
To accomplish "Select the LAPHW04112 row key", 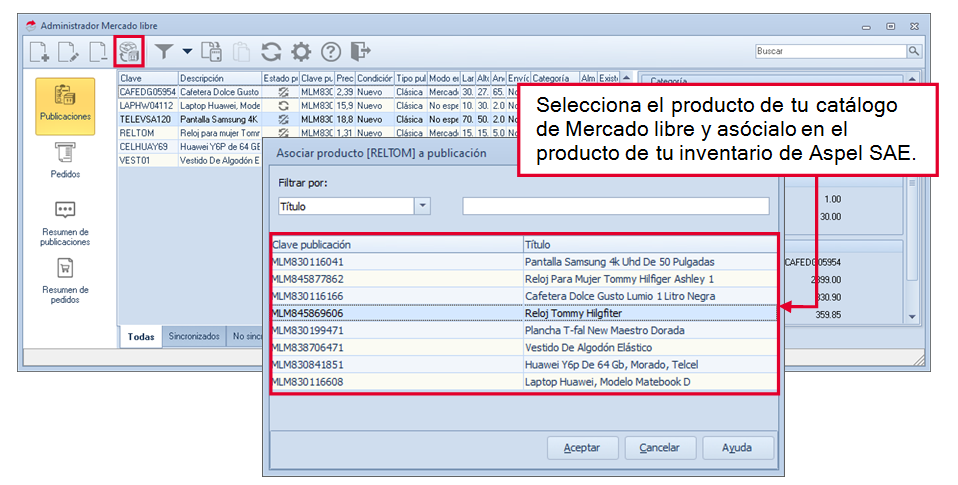I will (147, 106).
